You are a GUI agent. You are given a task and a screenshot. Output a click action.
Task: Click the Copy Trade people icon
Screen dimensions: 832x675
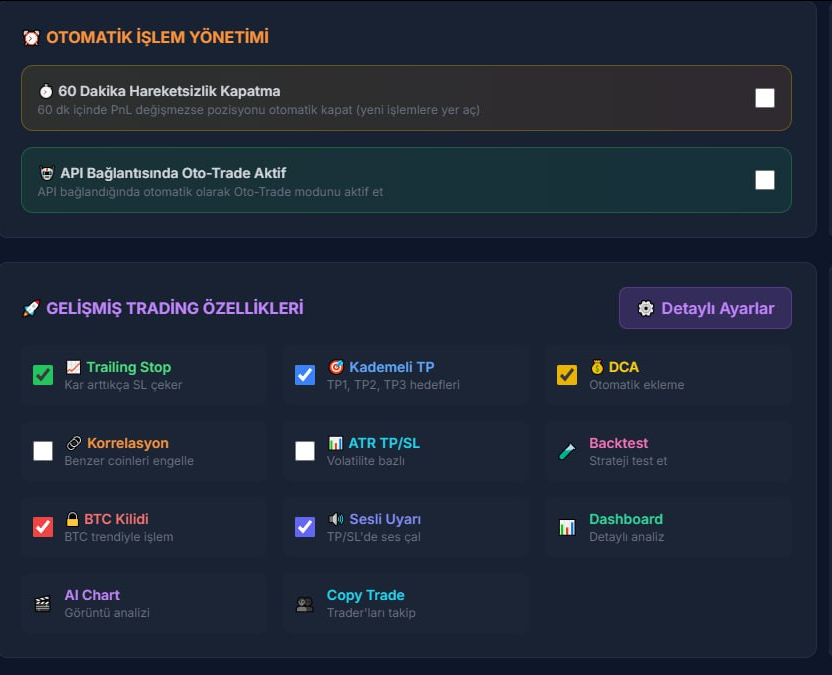[305, 604]
